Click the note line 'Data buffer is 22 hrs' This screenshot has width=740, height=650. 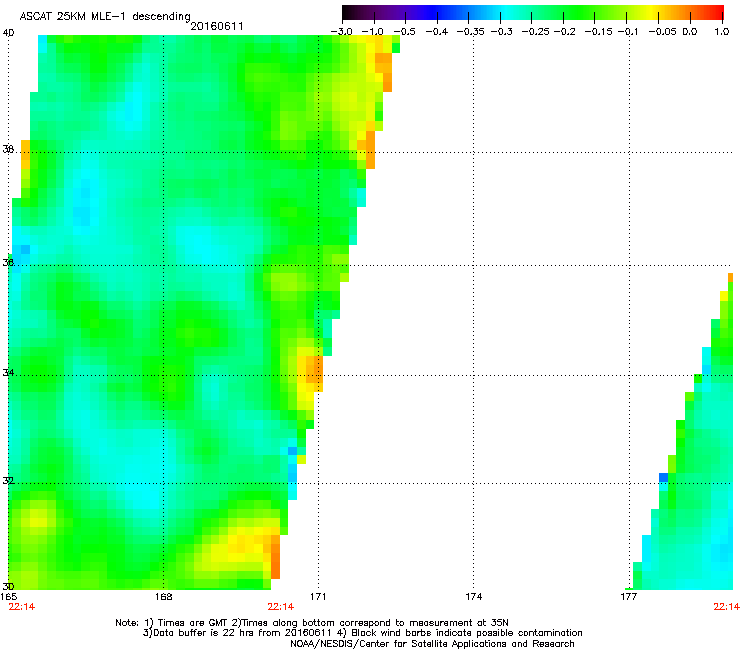tap(362, 633)
